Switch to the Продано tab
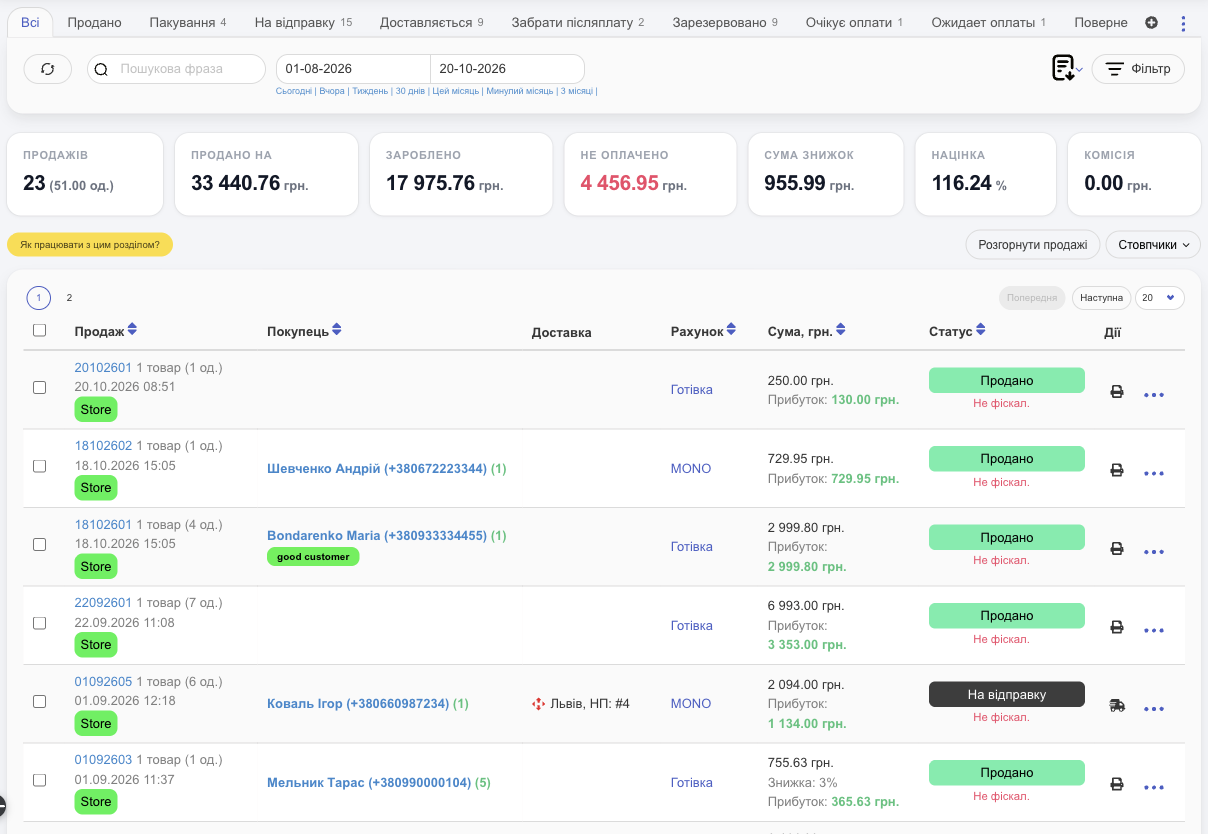 coord(94,22)
